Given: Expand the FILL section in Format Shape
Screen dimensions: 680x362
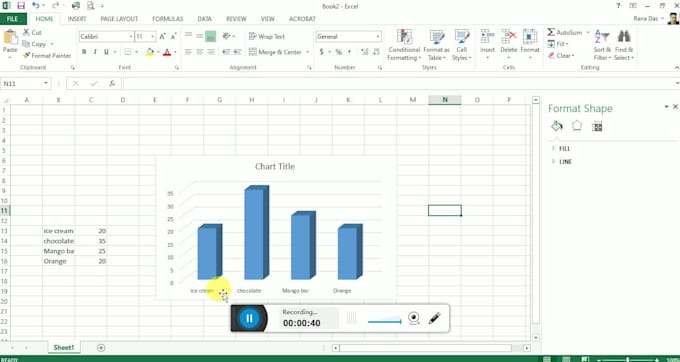Looking at the screenshot, I should (565, 148).
